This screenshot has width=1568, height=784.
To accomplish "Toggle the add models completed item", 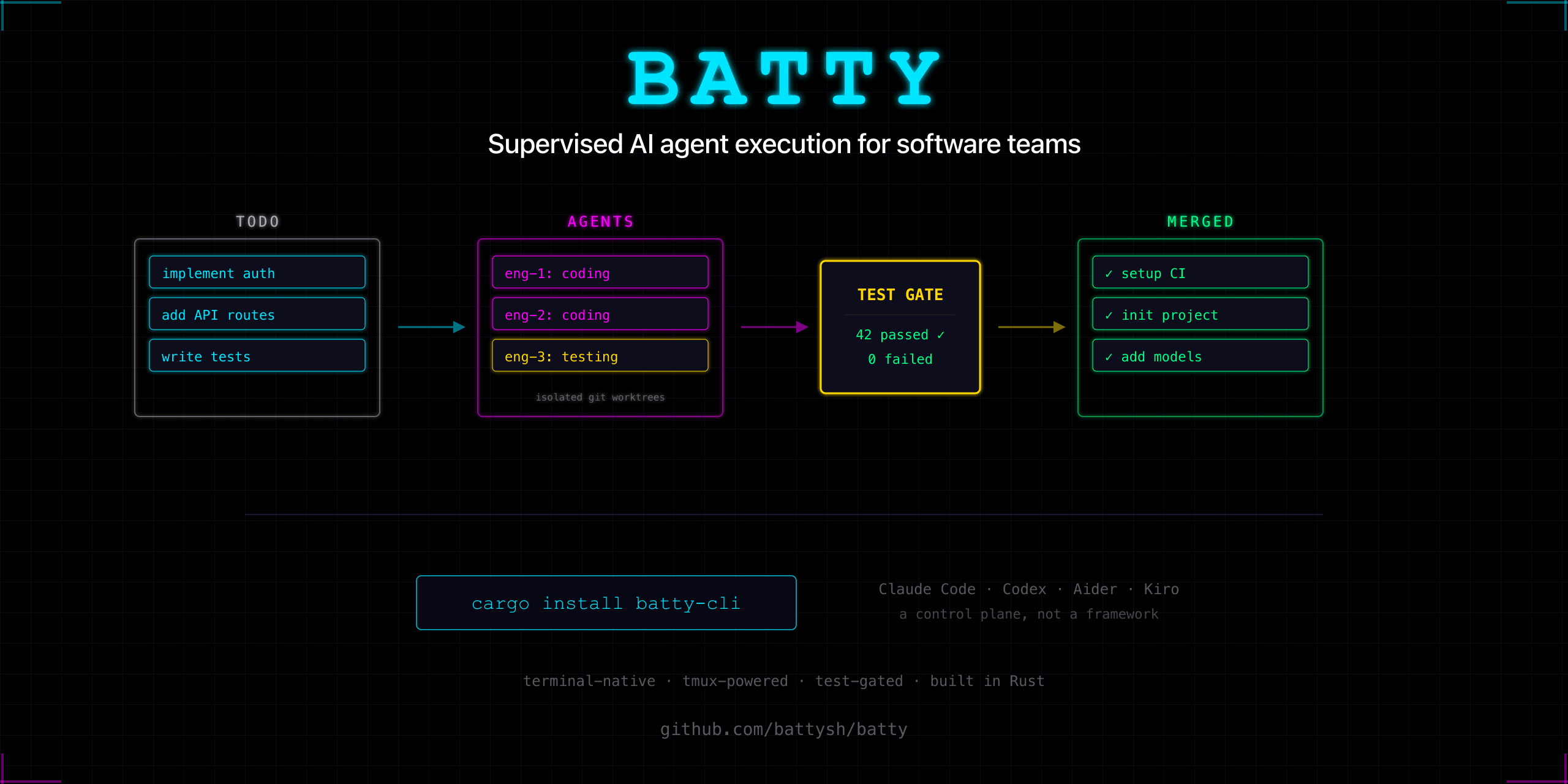I will click(1199, 356).
